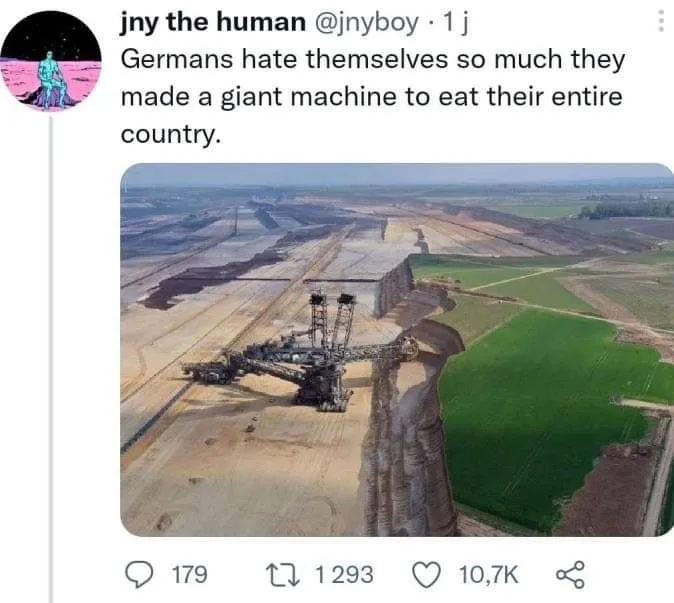The image size is (674, 603).
Task: Select the tweet text about Germans
Action: click(372, 97)
